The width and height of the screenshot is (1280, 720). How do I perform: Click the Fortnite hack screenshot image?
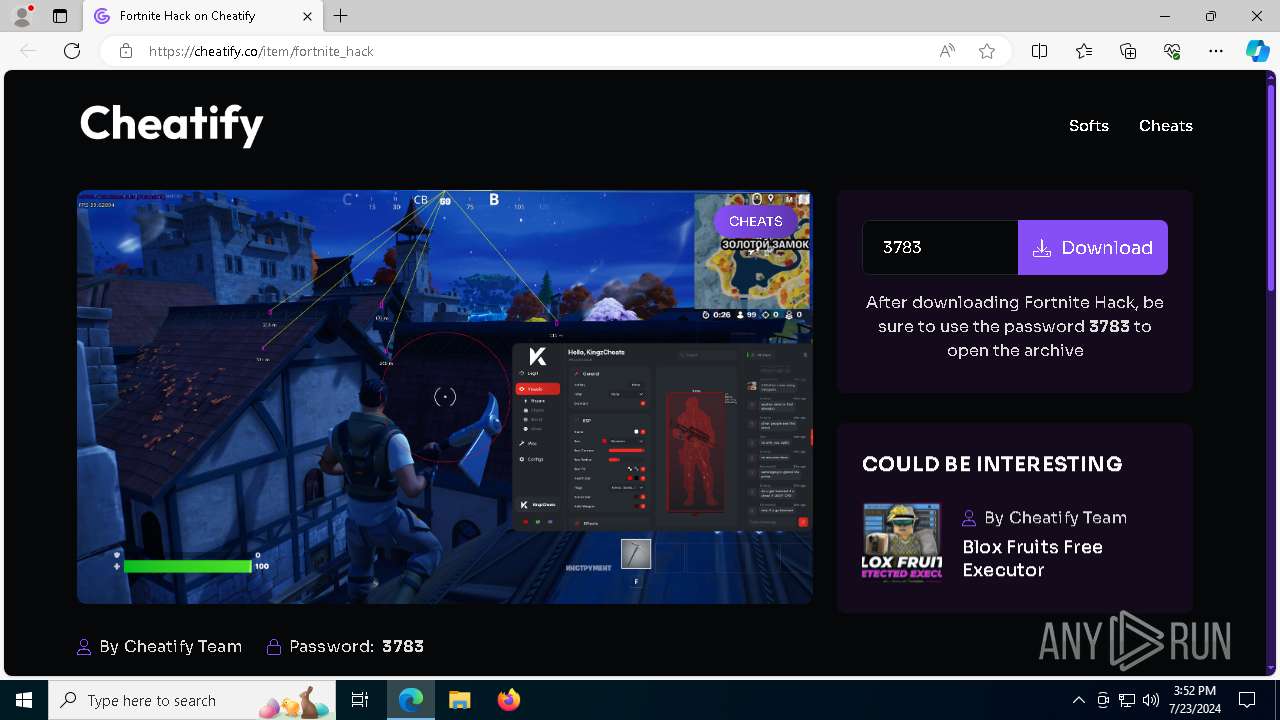[x=445, y=397]
